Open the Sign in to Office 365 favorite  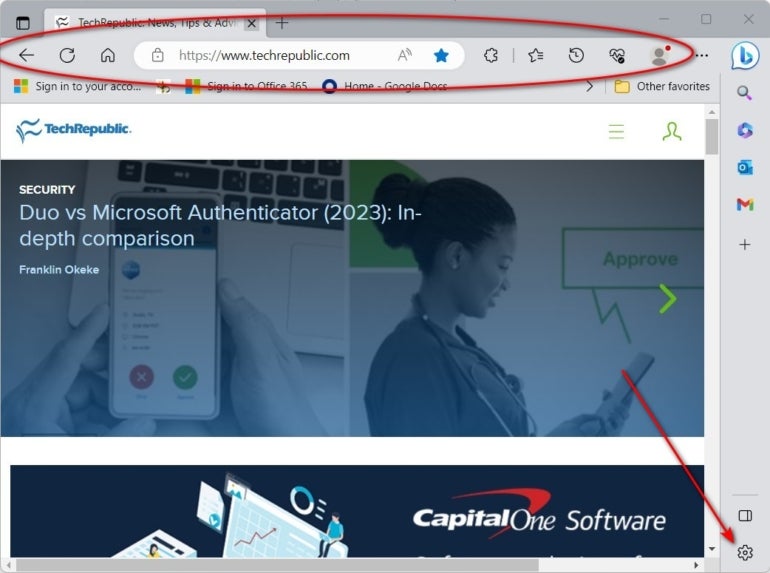click(x=246, y=86)
